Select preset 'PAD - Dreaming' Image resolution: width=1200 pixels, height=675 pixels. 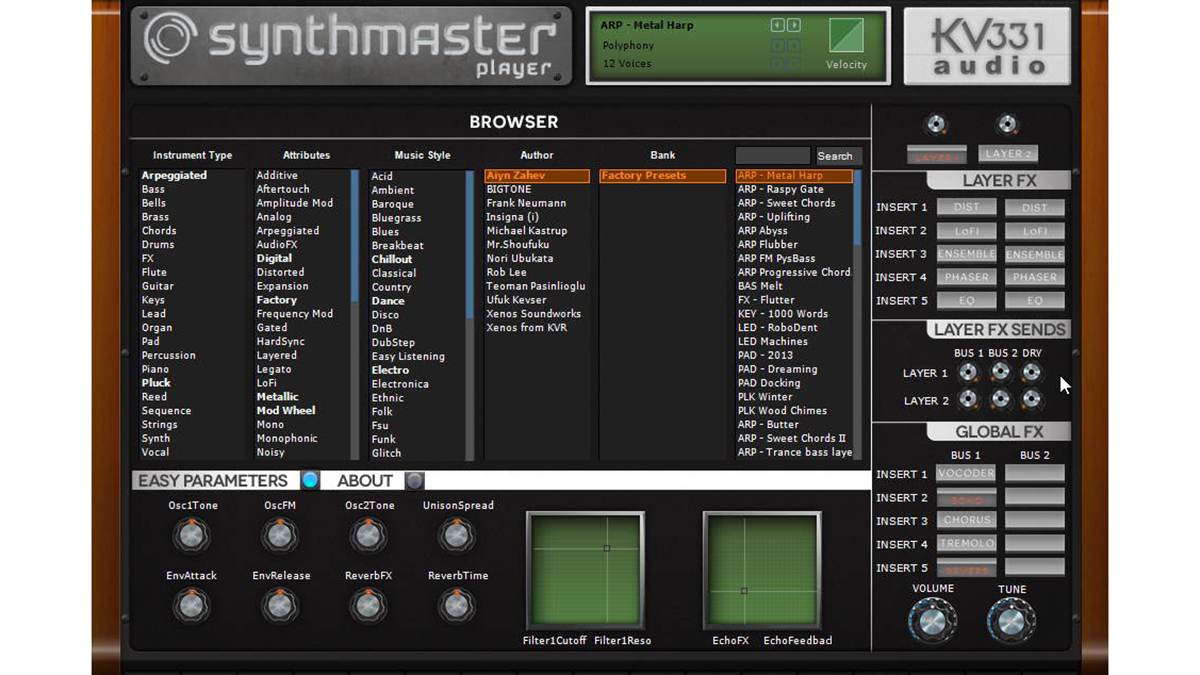point(778,369)
